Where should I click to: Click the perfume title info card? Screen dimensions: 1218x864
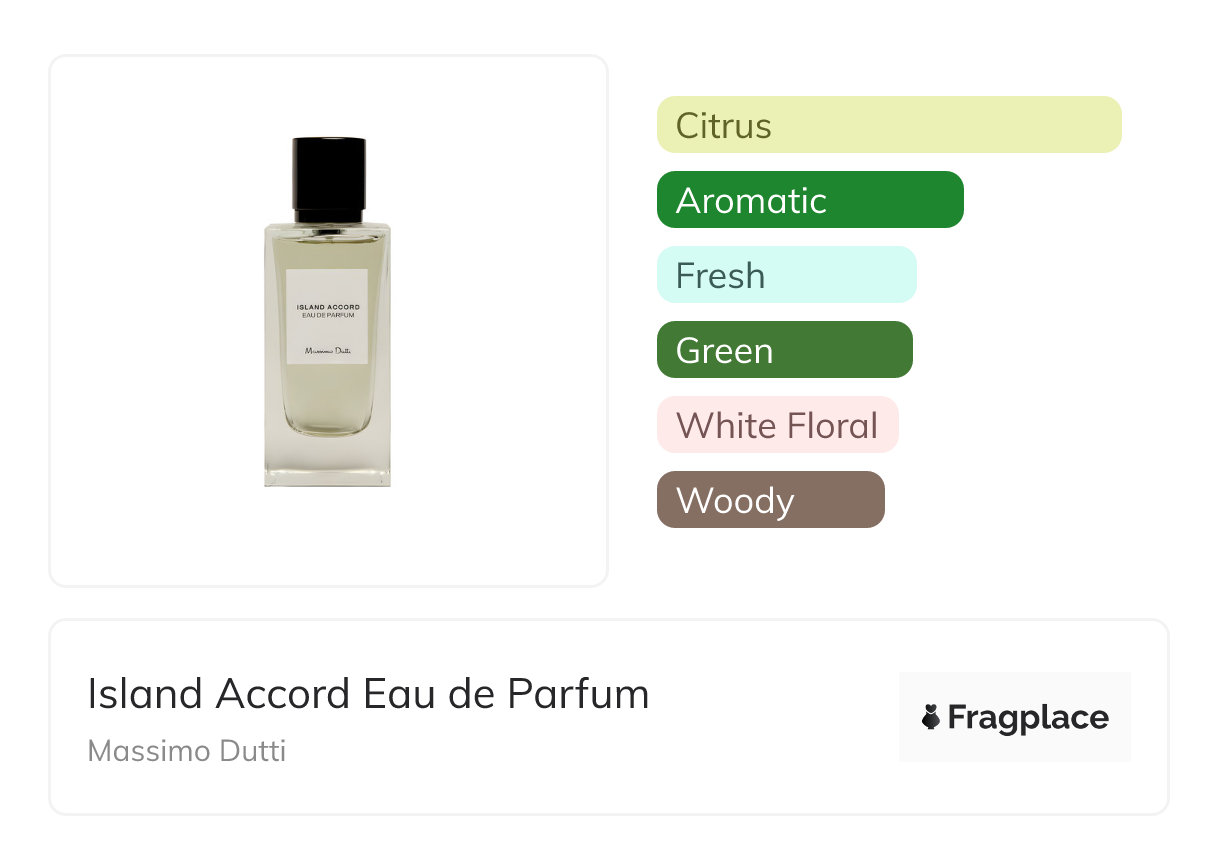point(608,717)
